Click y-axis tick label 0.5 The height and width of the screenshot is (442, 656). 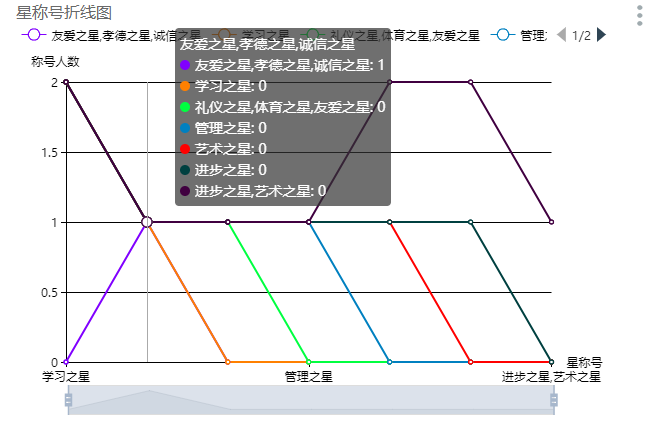49,293
